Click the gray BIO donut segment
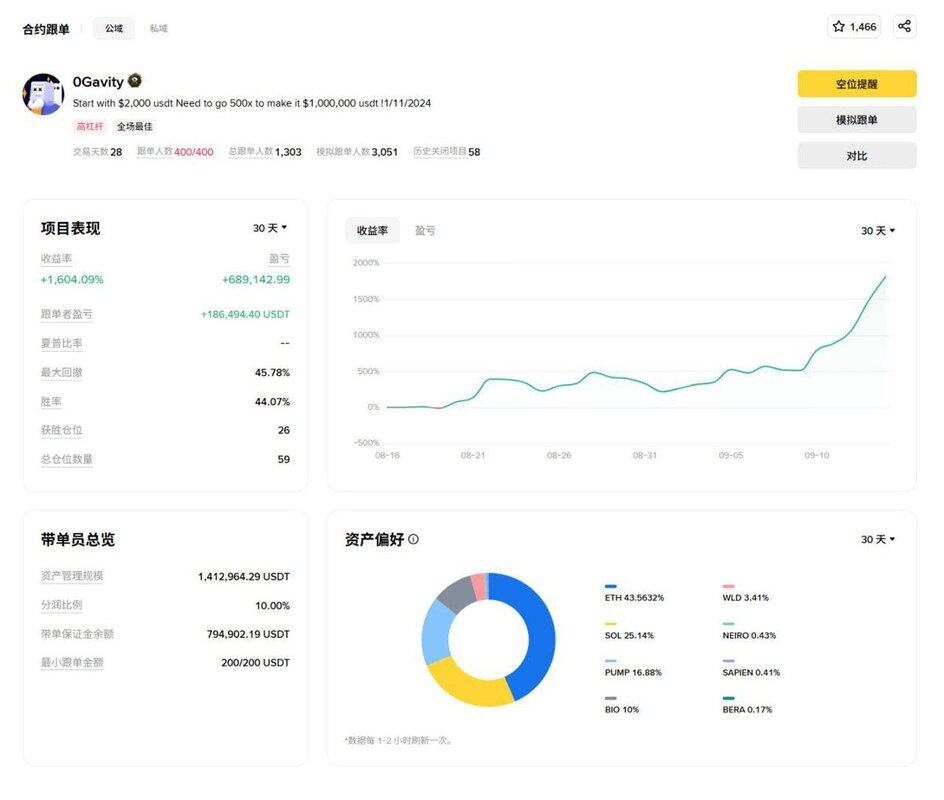Screen dimensions: 944x800 (x=456, y=593)
